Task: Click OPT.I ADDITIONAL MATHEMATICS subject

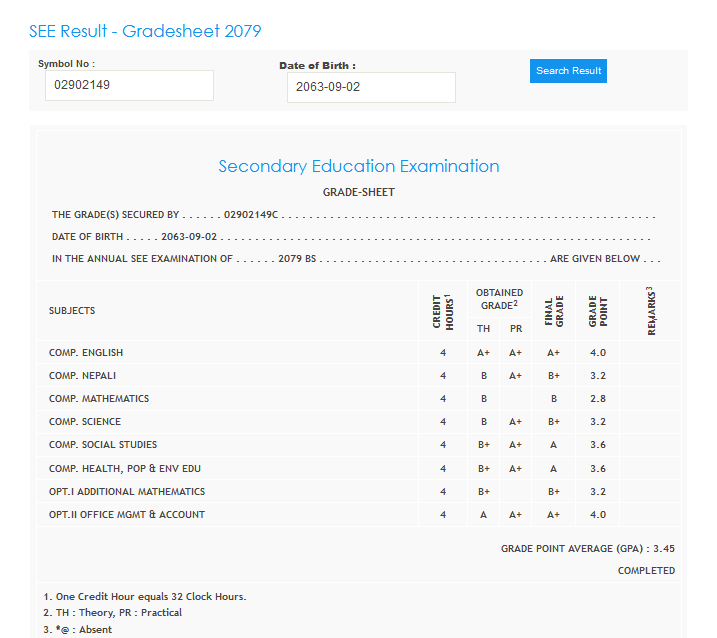Action: (x=127, y=492)
